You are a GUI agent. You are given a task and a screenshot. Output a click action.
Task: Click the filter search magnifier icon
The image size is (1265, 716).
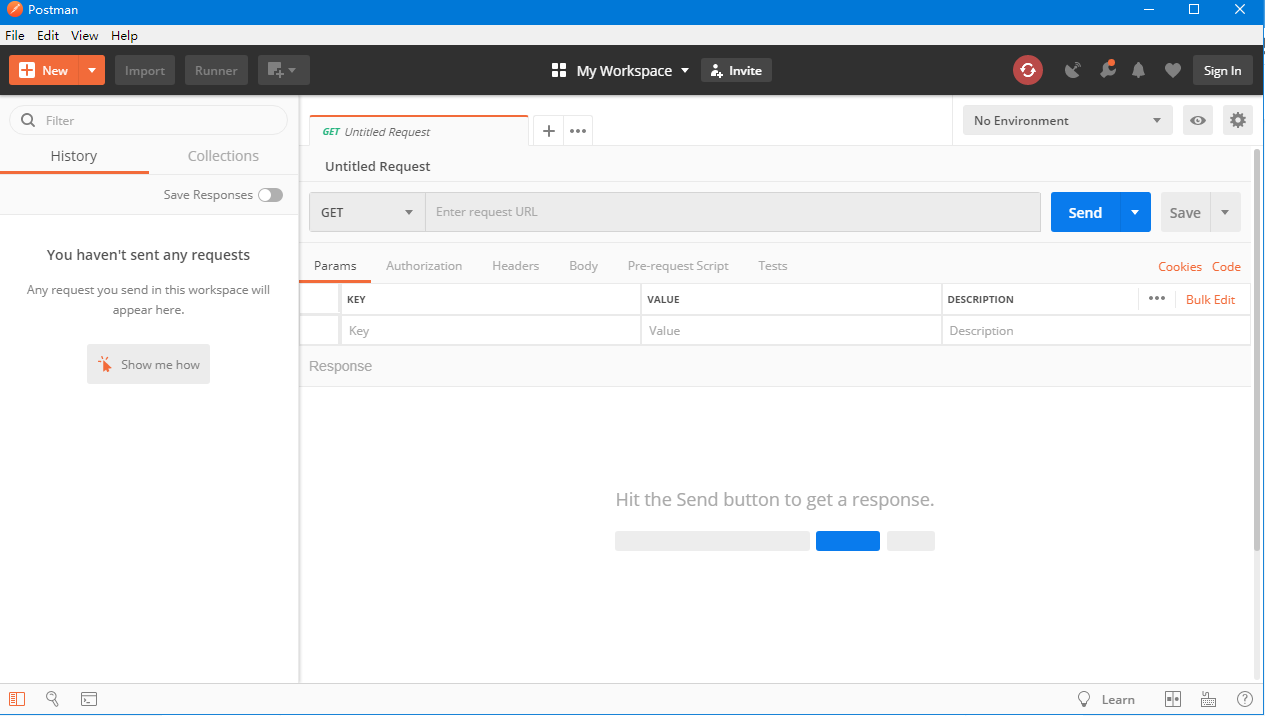(28, 120)
